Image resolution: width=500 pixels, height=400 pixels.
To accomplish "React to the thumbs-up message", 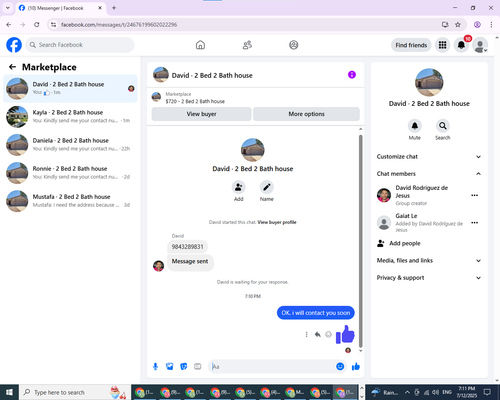I will pyautogui.click(x=328, y=334).
